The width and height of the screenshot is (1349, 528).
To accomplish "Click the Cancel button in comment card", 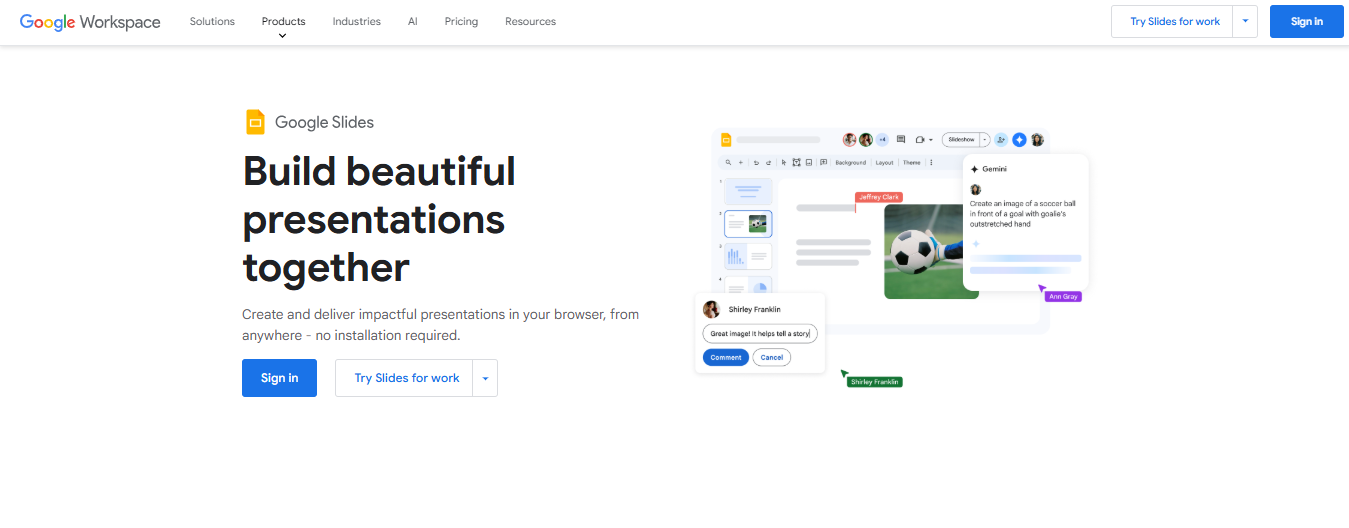I will click(x=772, y=357).
